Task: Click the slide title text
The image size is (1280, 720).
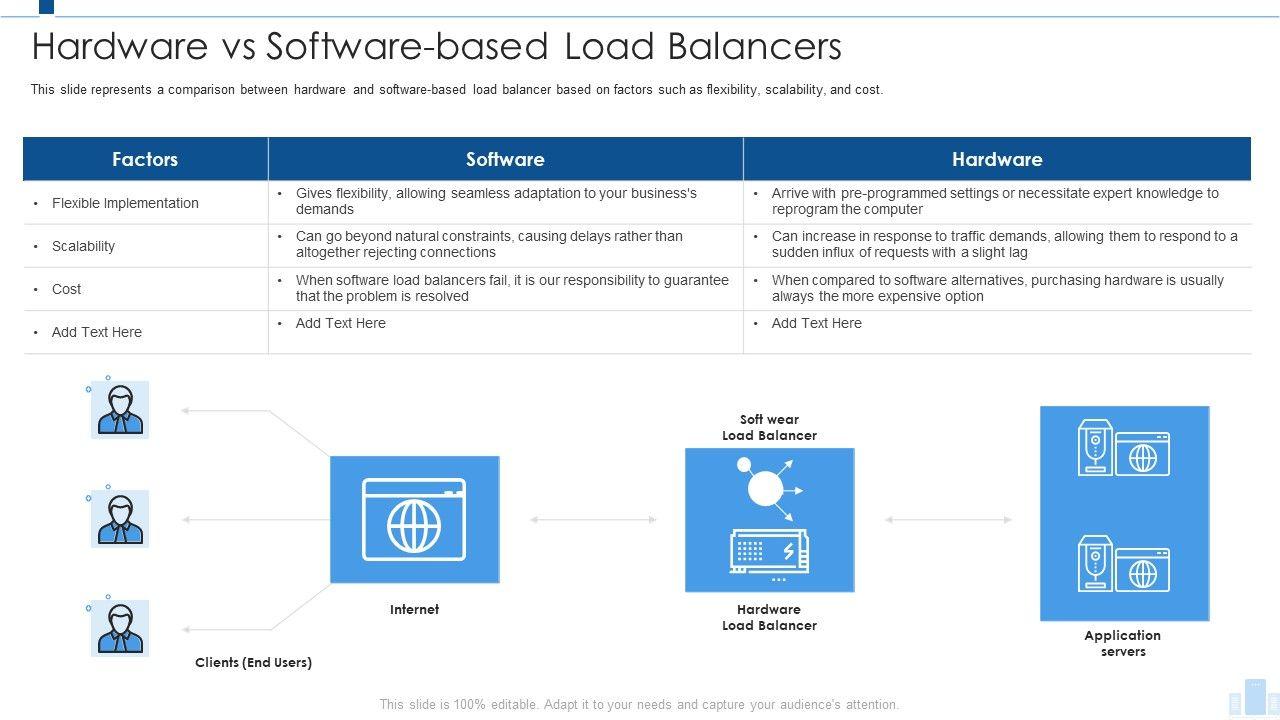Action: point(437,47)
